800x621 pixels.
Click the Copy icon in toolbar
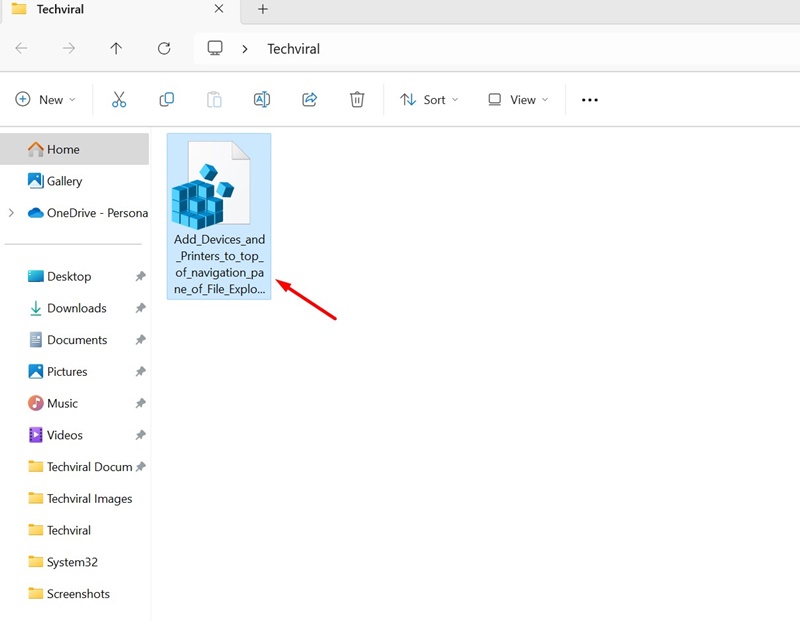[x=167, y=100]
